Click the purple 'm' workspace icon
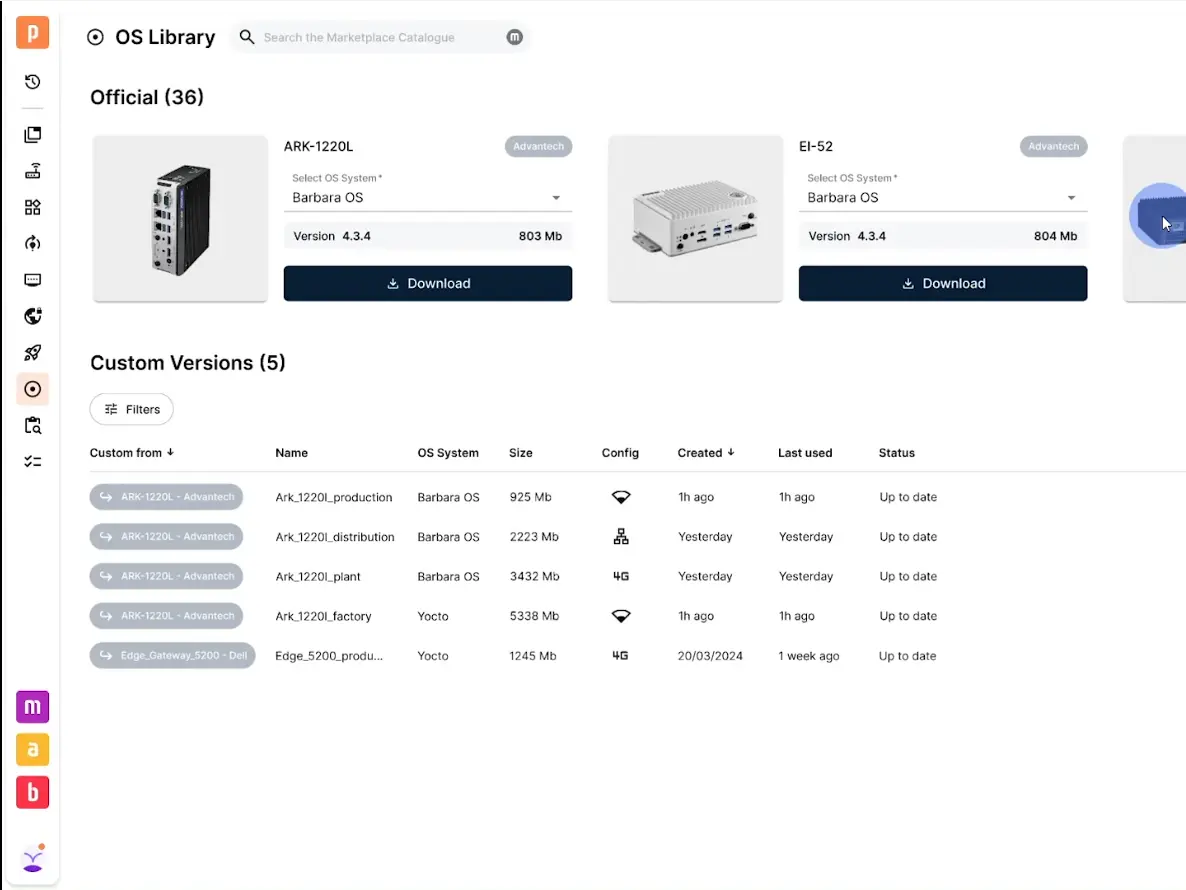The image size is (1186, 890). (33, 707)
